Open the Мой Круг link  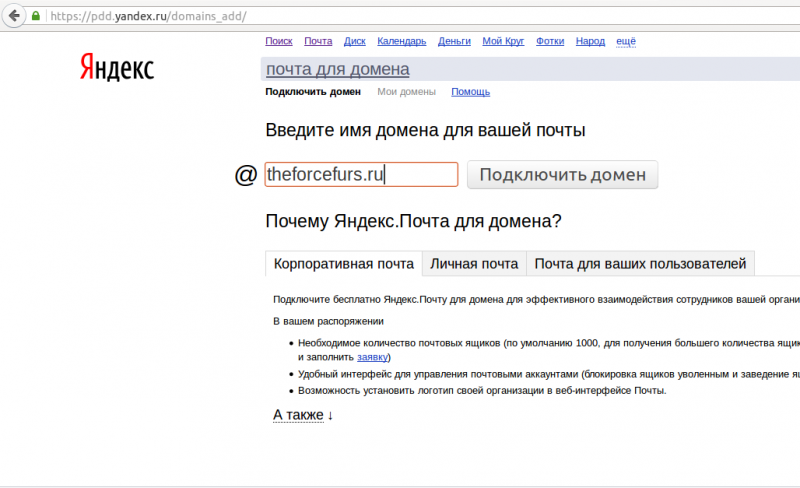tap(503, 41)
